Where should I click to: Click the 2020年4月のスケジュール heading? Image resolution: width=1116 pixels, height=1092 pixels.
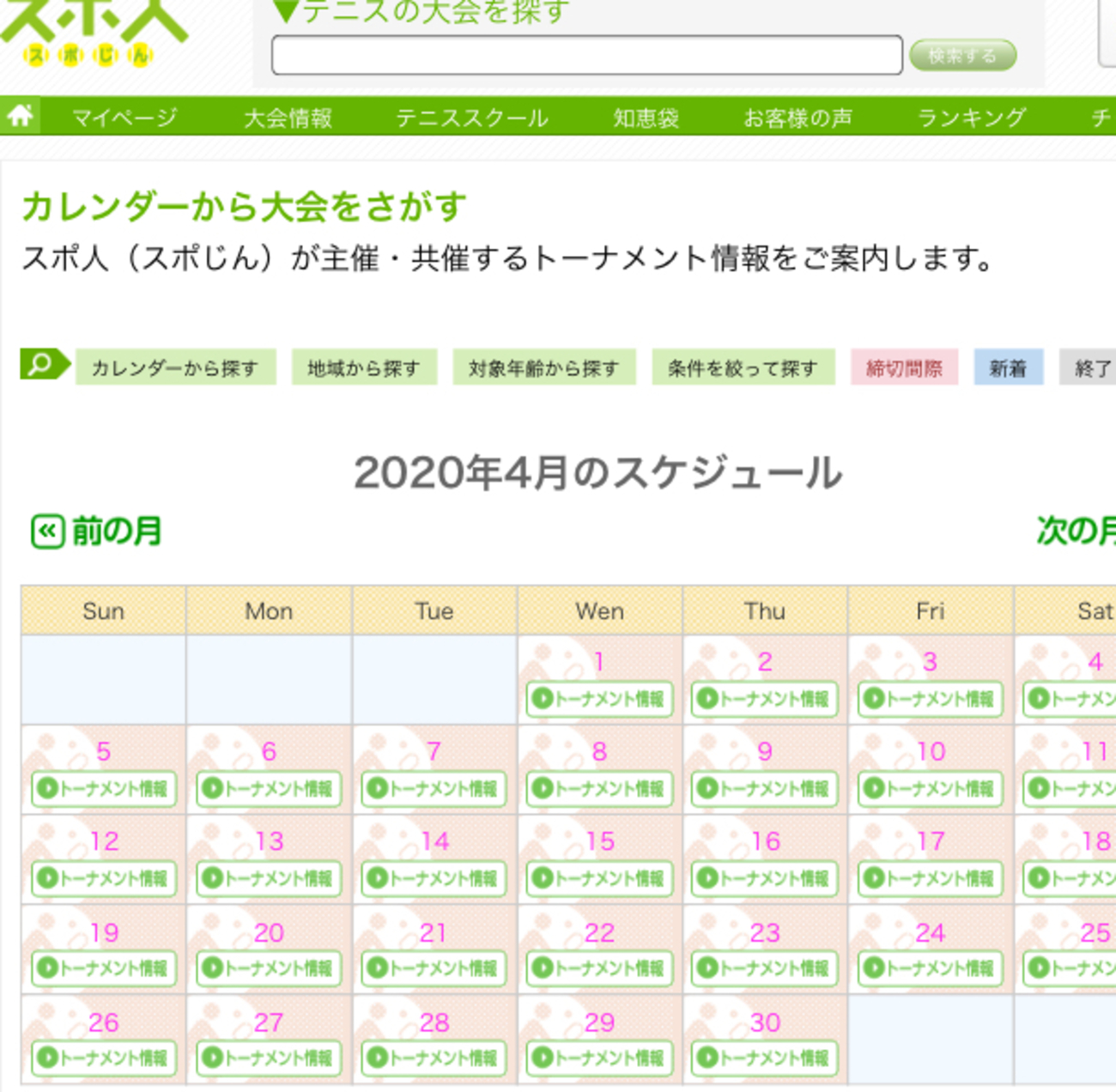(x=598, y=472)
